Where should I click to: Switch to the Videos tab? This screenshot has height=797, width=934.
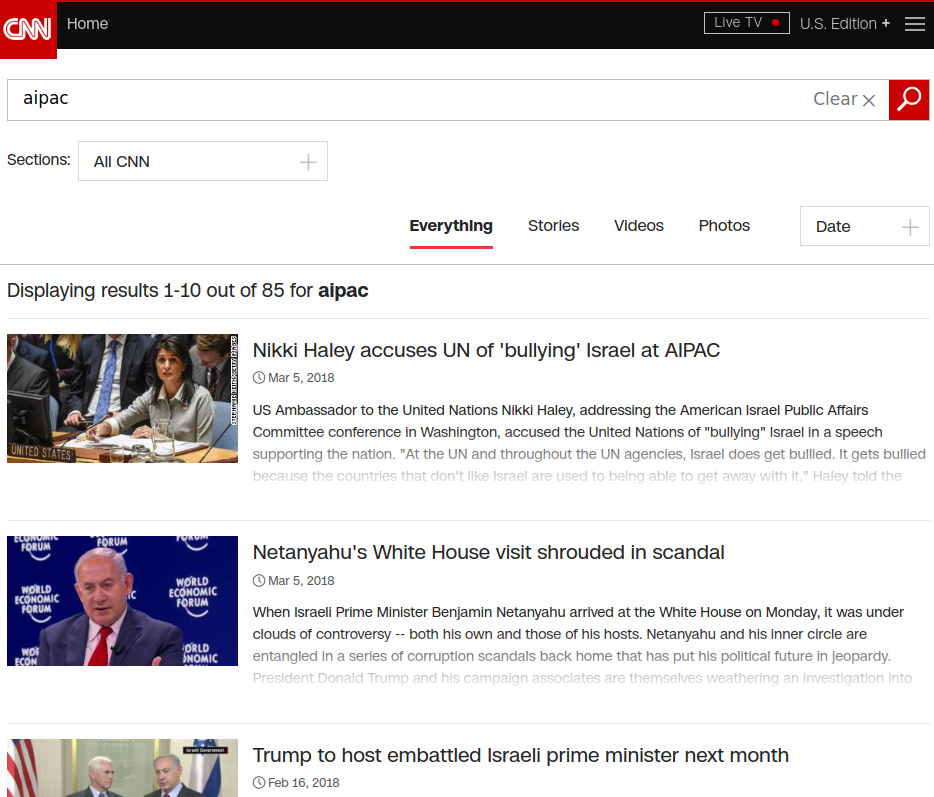tap(639, 226)
